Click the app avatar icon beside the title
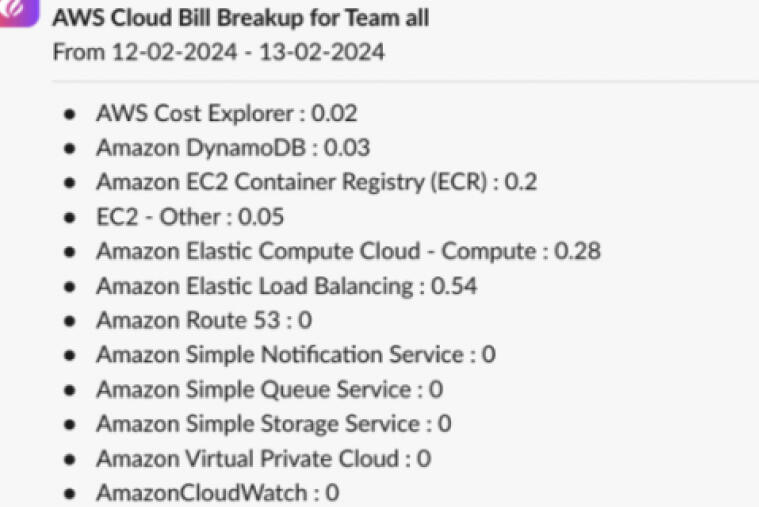This screenshot has width=759, height=507. (14, 14)
